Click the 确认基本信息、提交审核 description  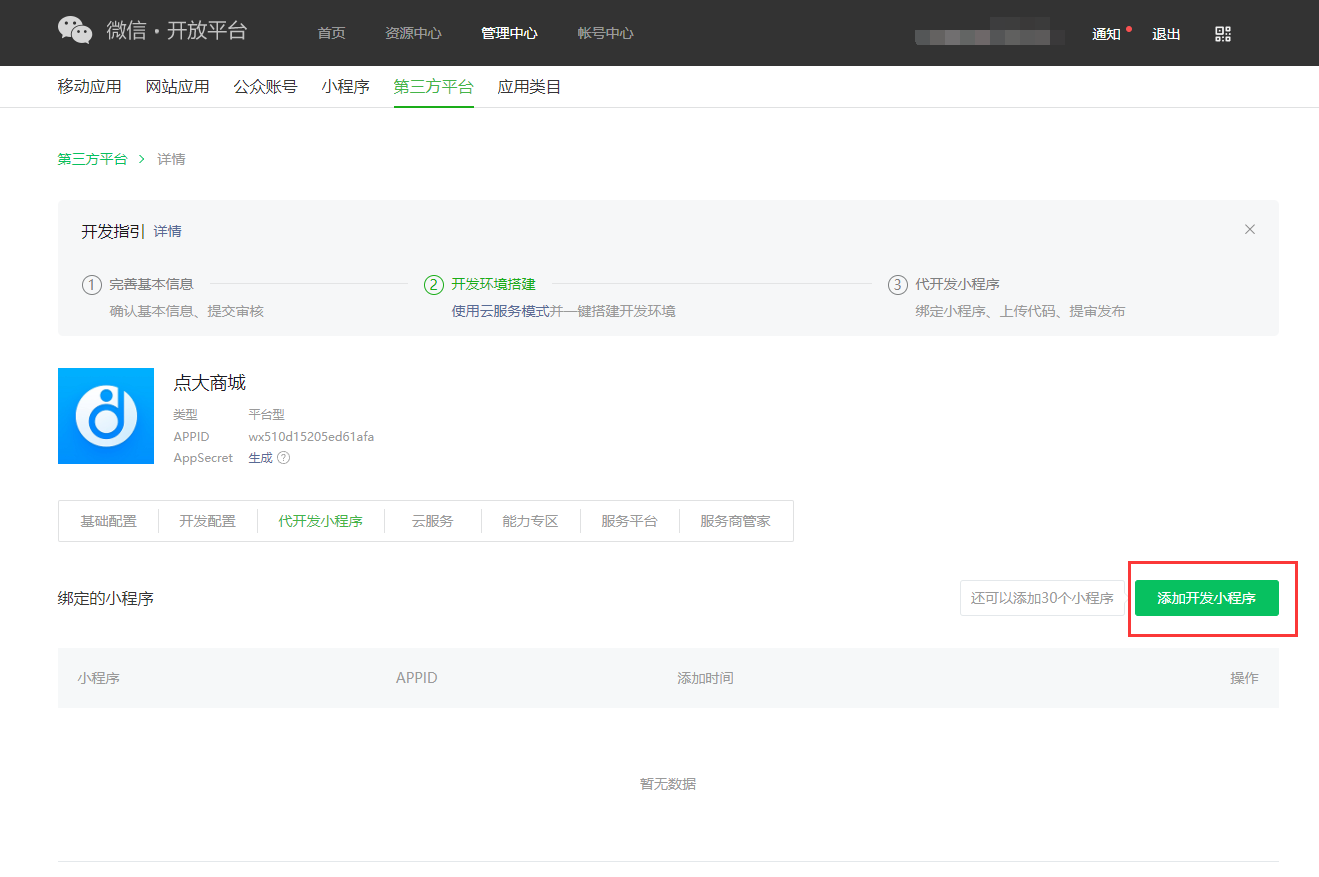coord(187,311)
